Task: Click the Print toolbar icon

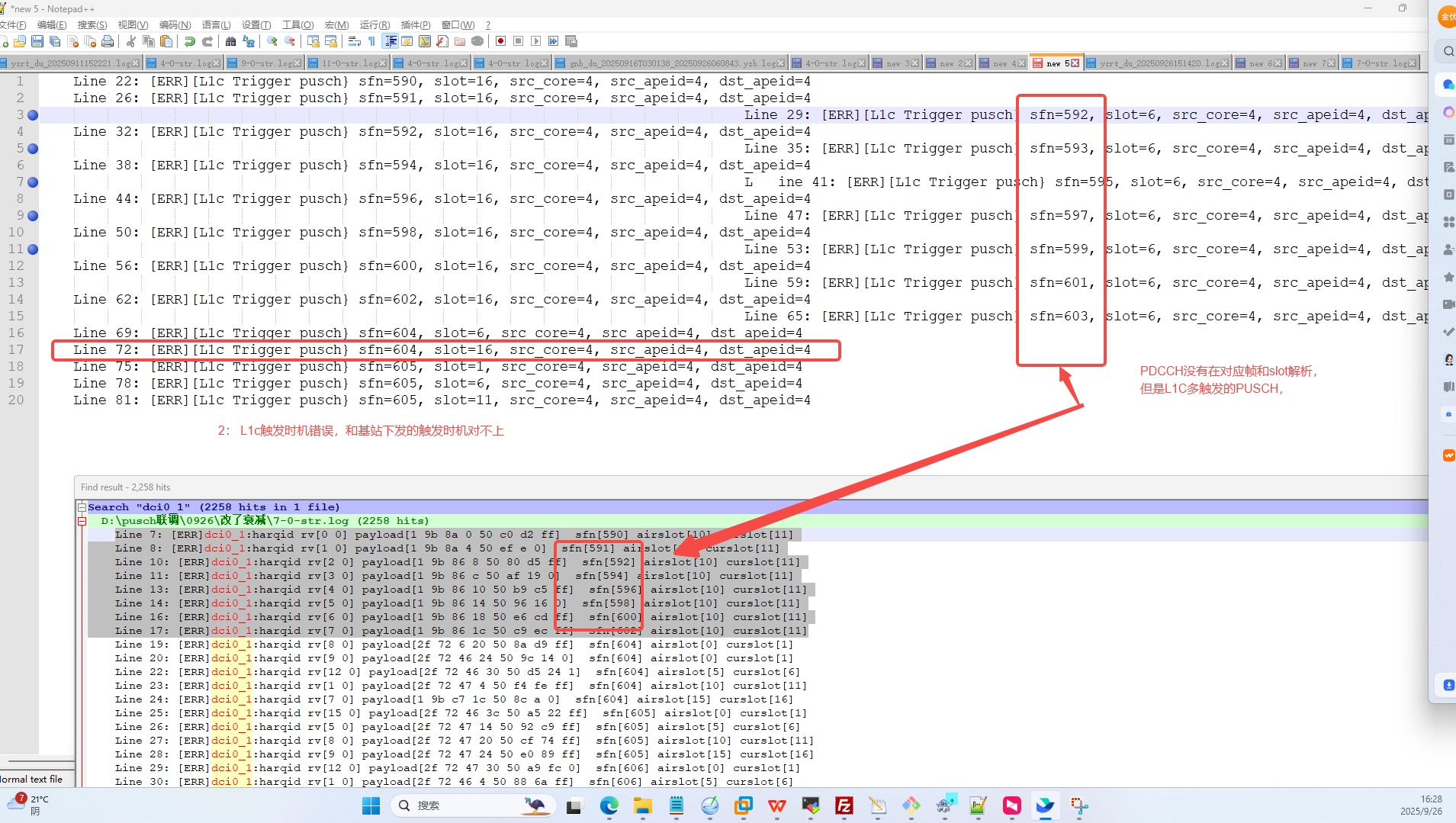Action: point(108,41)
